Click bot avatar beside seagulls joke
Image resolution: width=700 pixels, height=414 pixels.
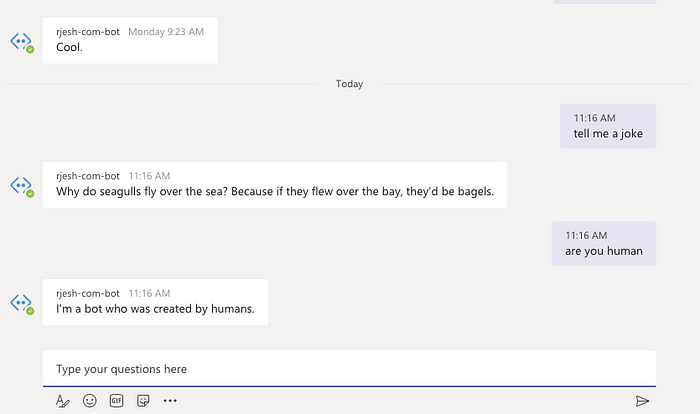[22, 186]
